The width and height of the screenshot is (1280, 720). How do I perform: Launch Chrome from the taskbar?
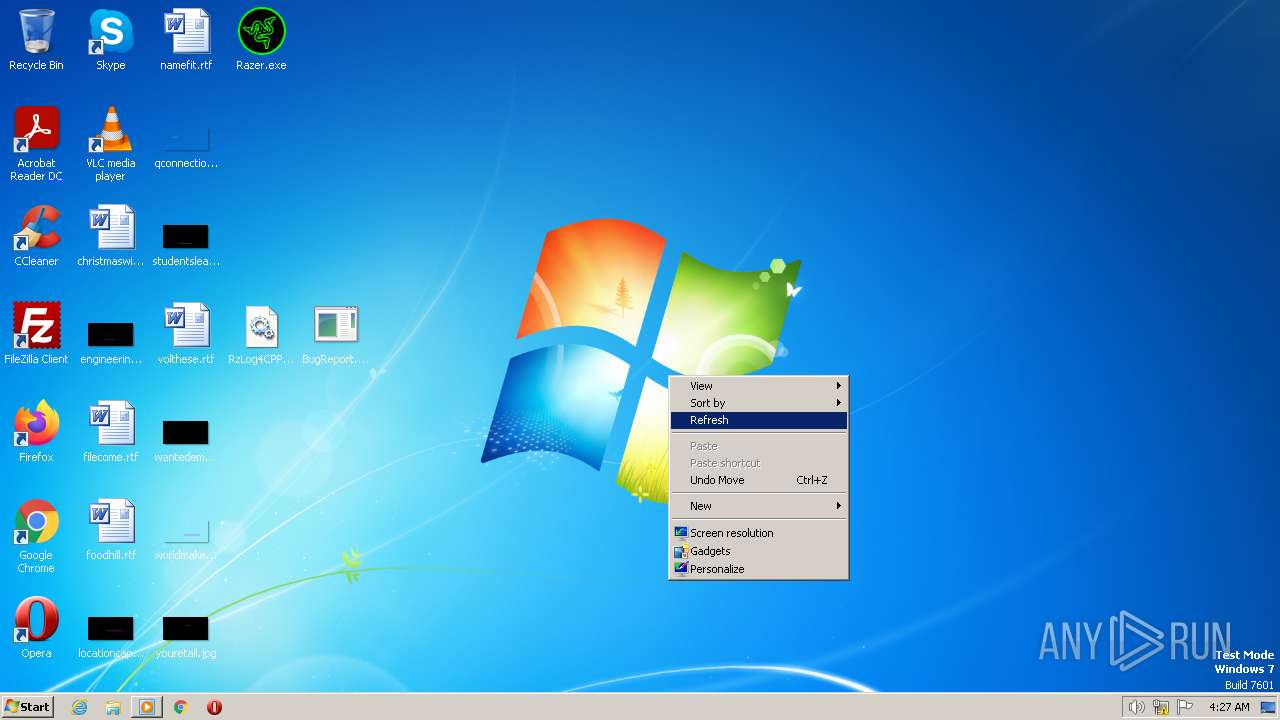(x=181, y=707)
